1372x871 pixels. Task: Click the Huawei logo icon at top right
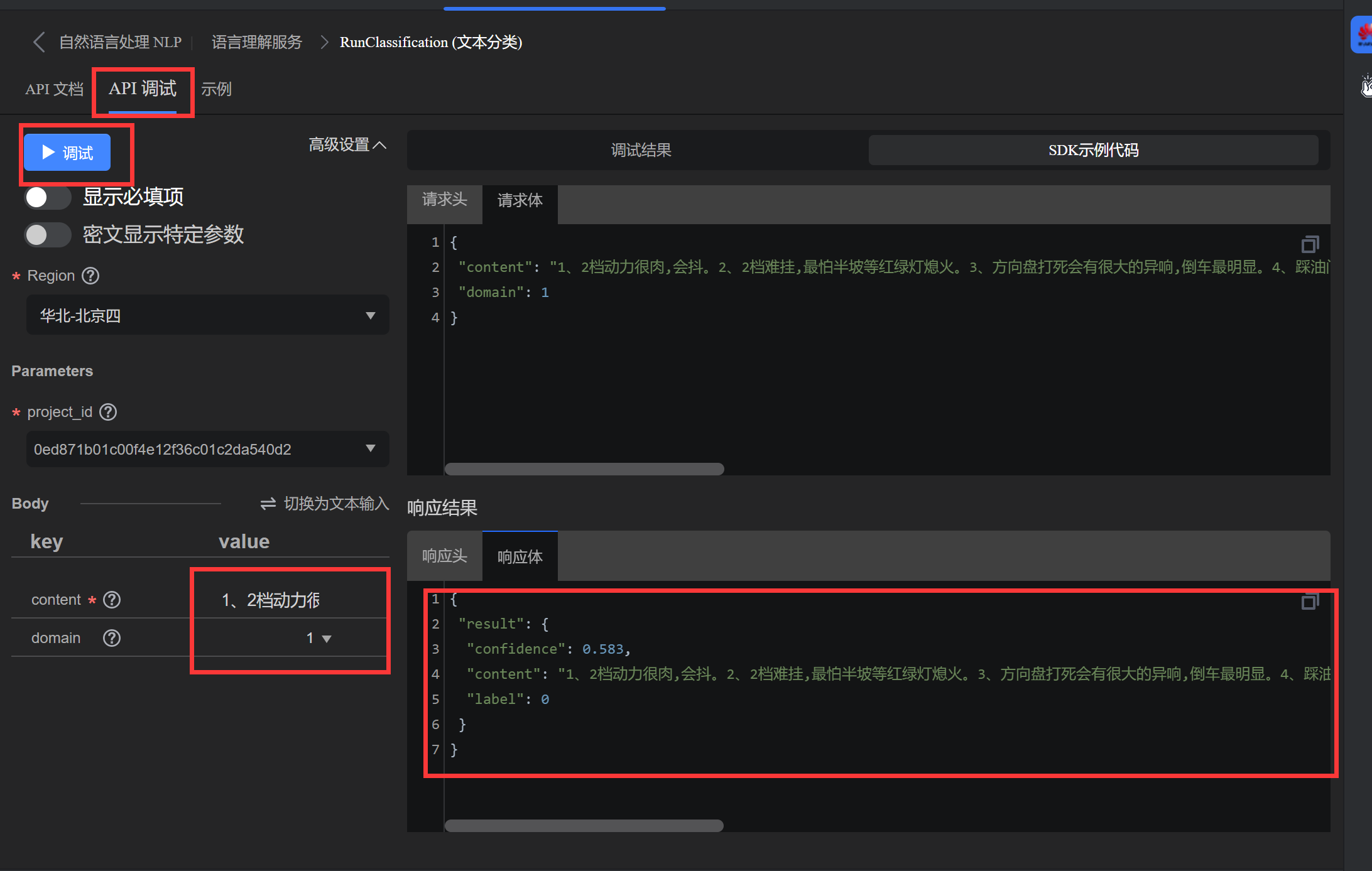click(x=1362, y=35)
